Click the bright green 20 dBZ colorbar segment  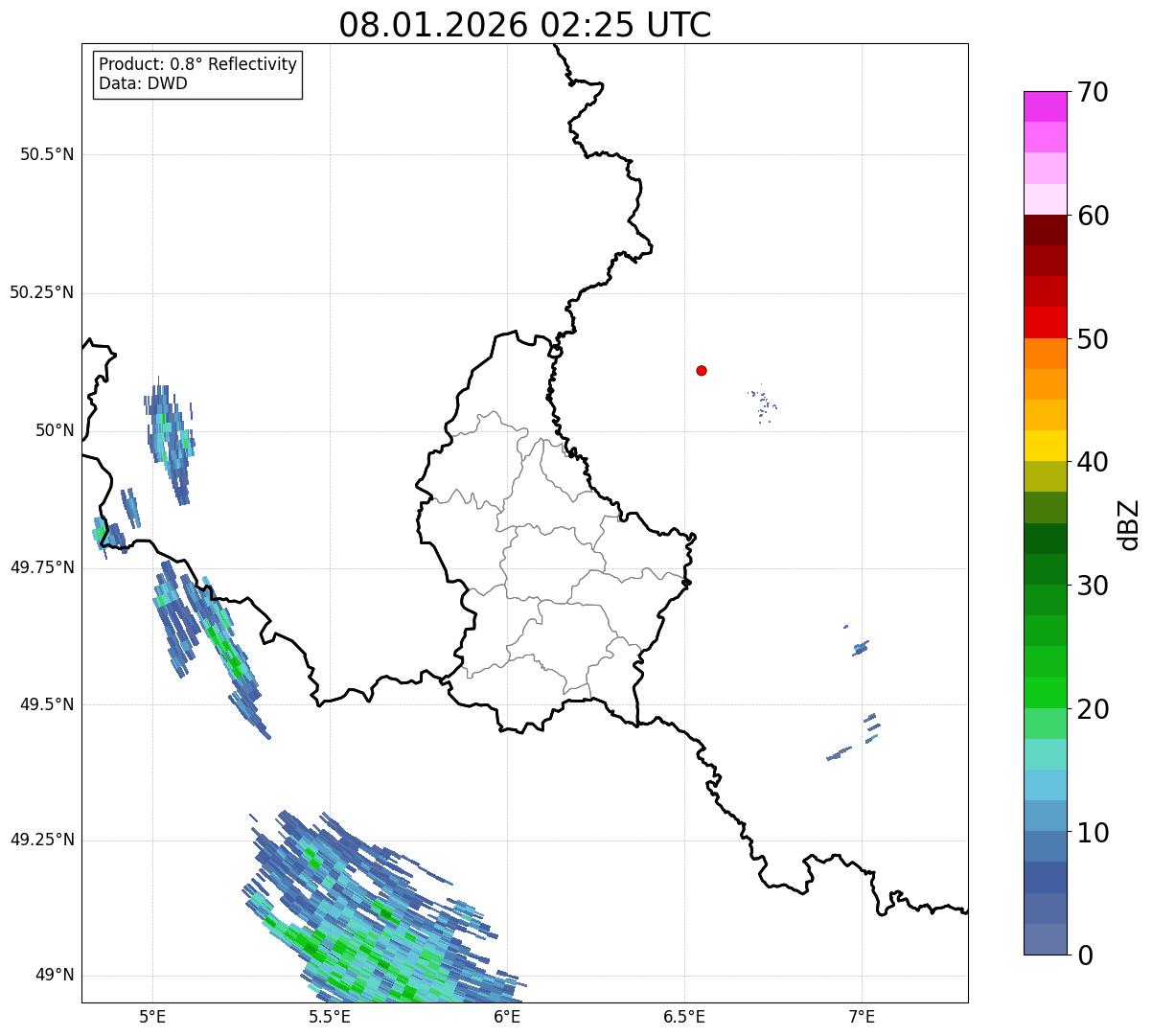pos(1045,692)
